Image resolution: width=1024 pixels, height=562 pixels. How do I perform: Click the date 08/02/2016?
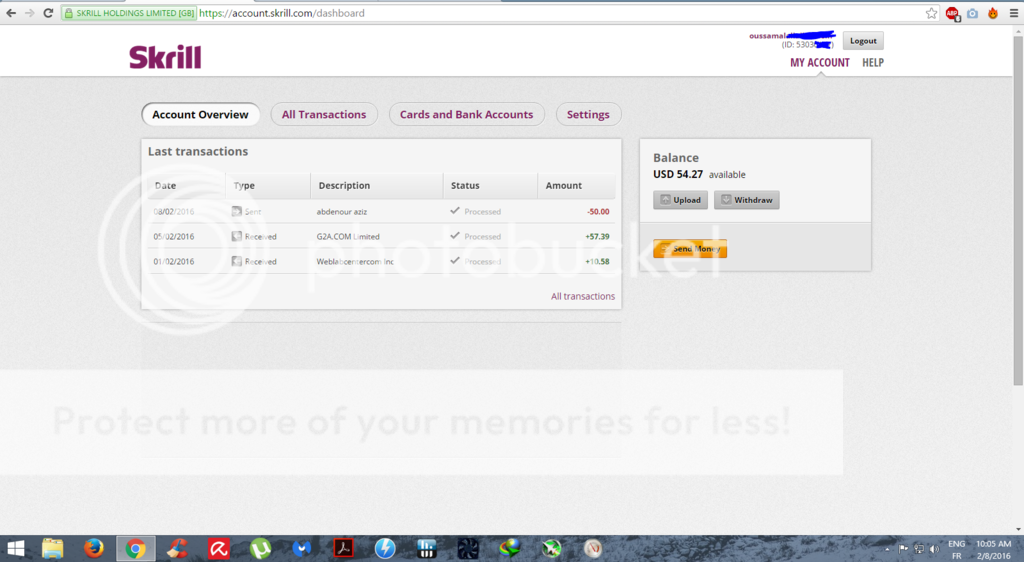174,211
